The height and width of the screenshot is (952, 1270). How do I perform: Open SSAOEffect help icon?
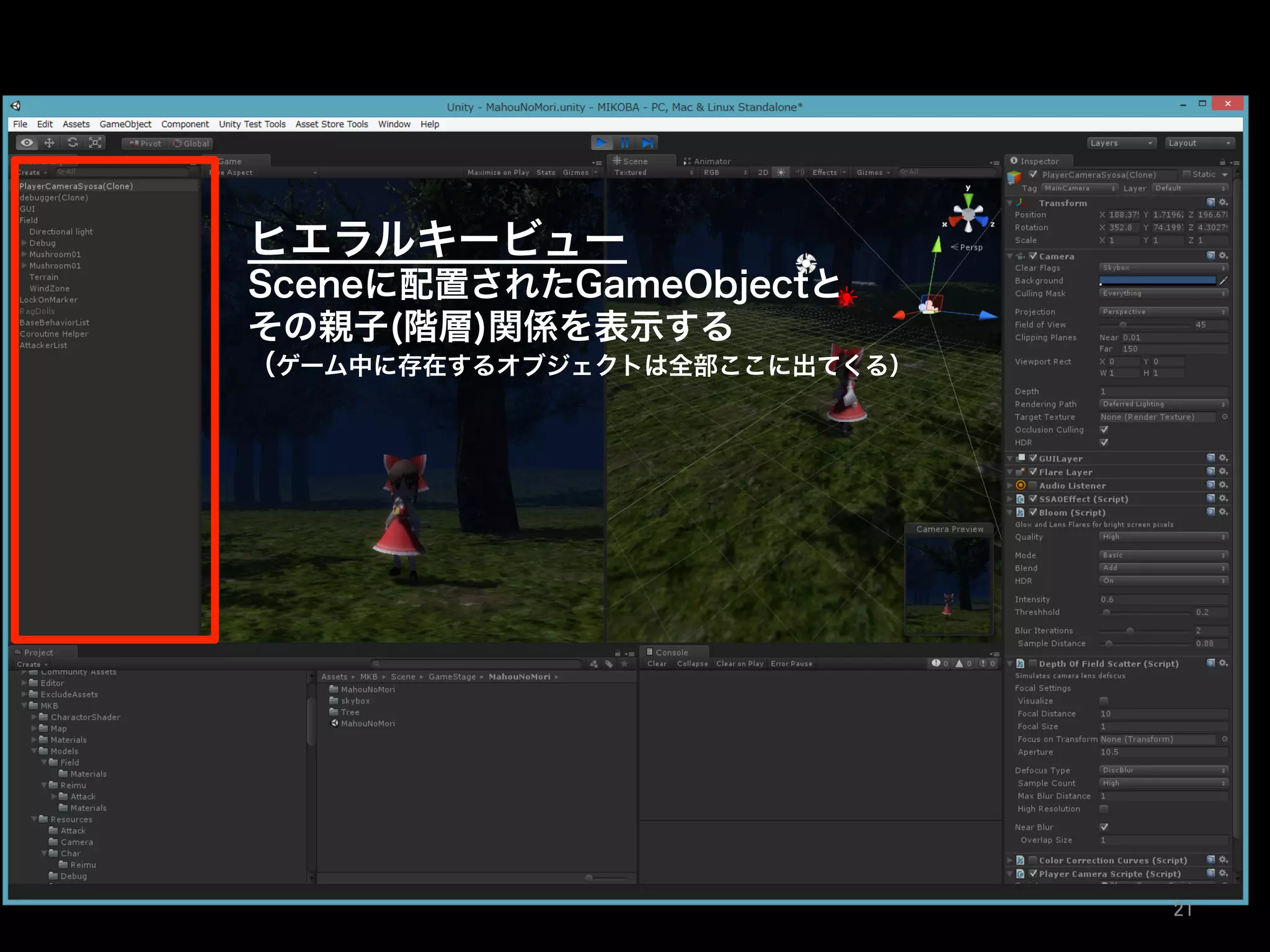1210,498
